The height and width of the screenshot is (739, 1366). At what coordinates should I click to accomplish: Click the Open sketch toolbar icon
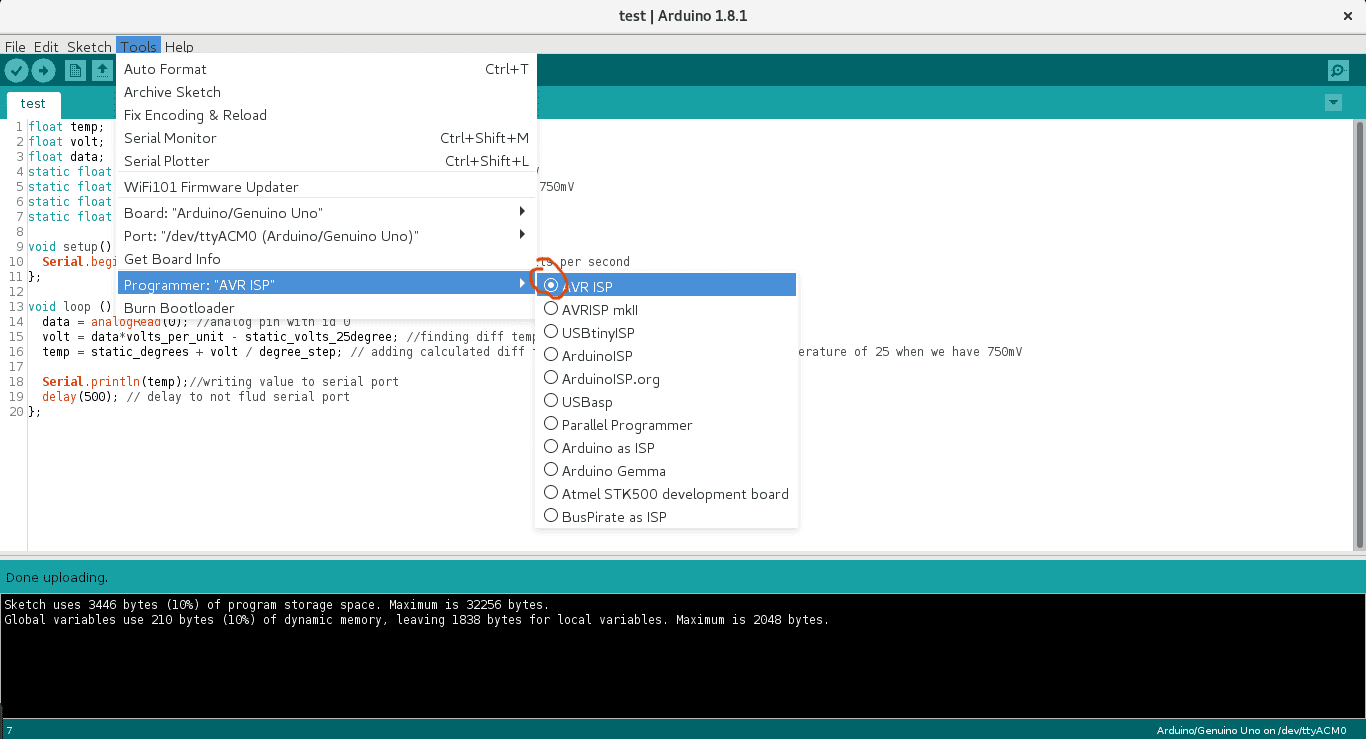103,70
